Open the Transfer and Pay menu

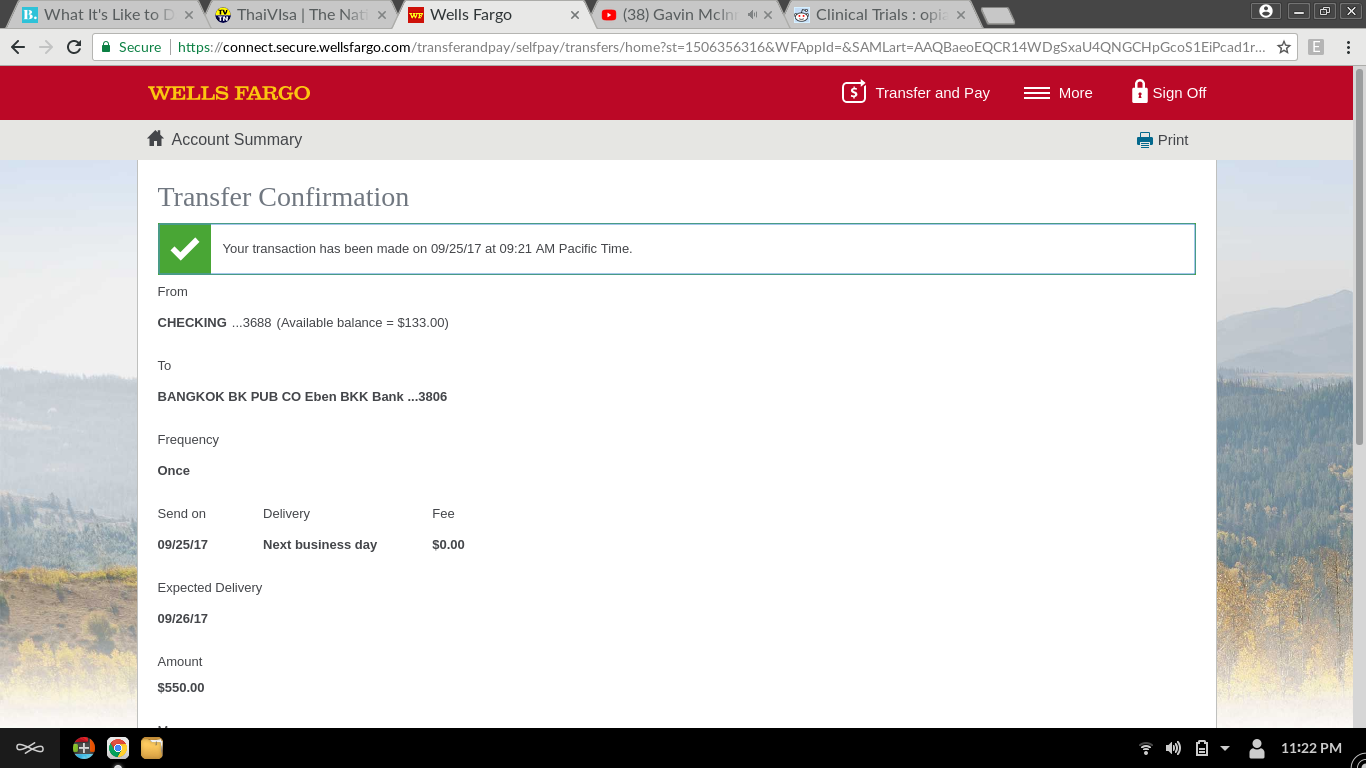(x=916, y=92)
